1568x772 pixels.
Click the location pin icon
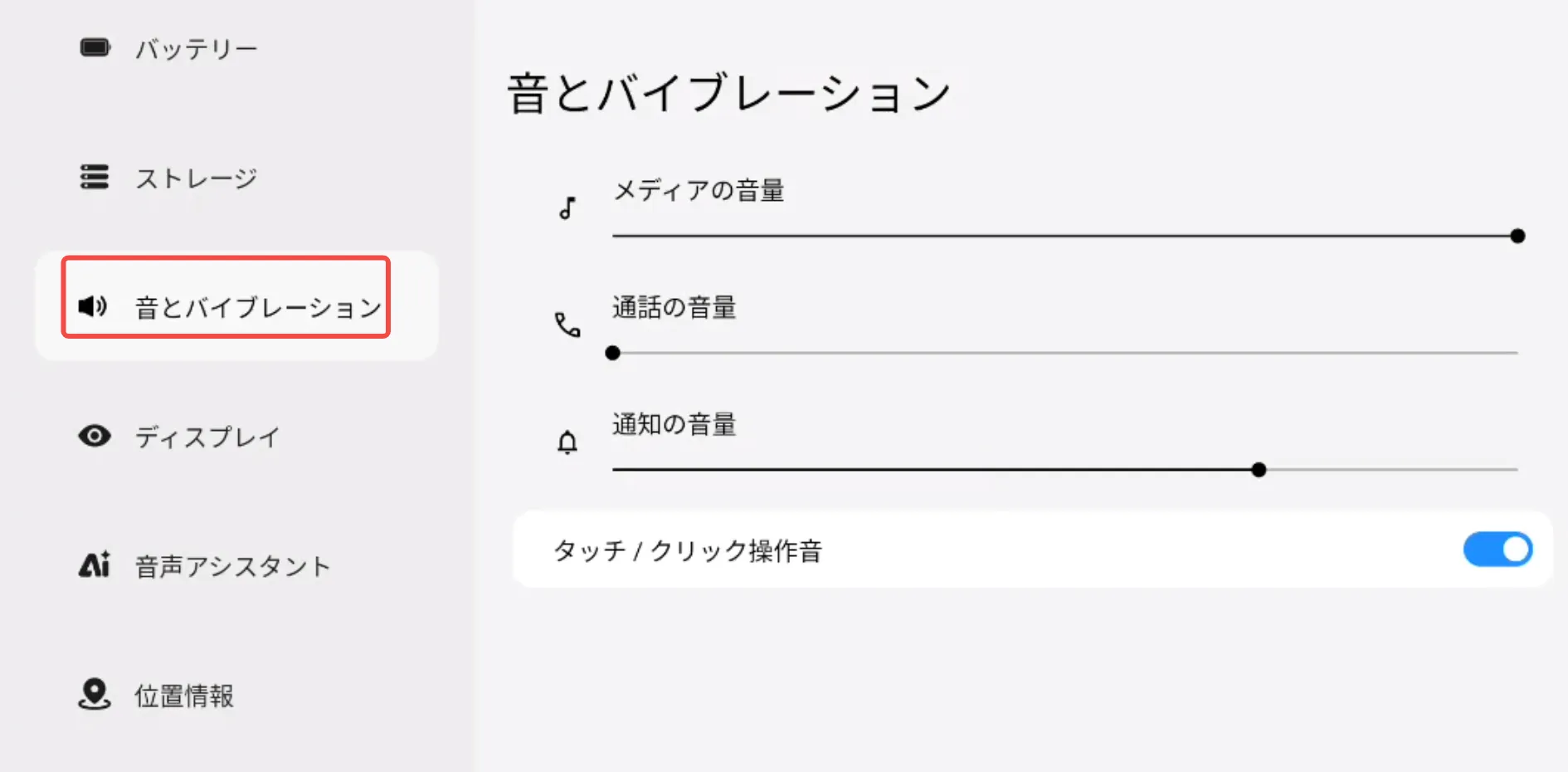(x=95, y=694)
